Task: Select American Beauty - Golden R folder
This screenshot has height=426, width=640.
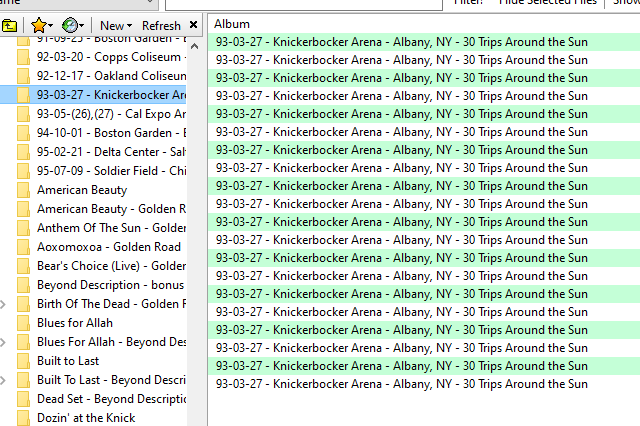Action: coord(111,209)
